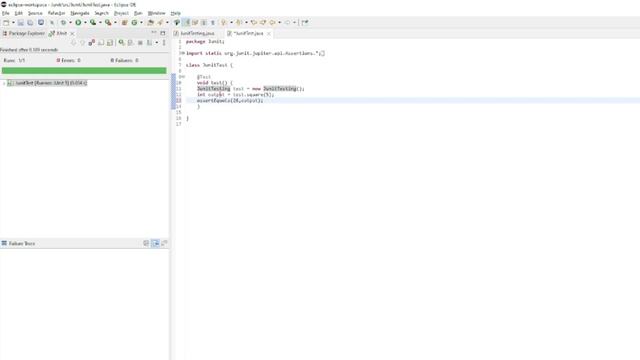Switch to the Package Explorer tab
The image size is (640, 360).
(24, 33)
